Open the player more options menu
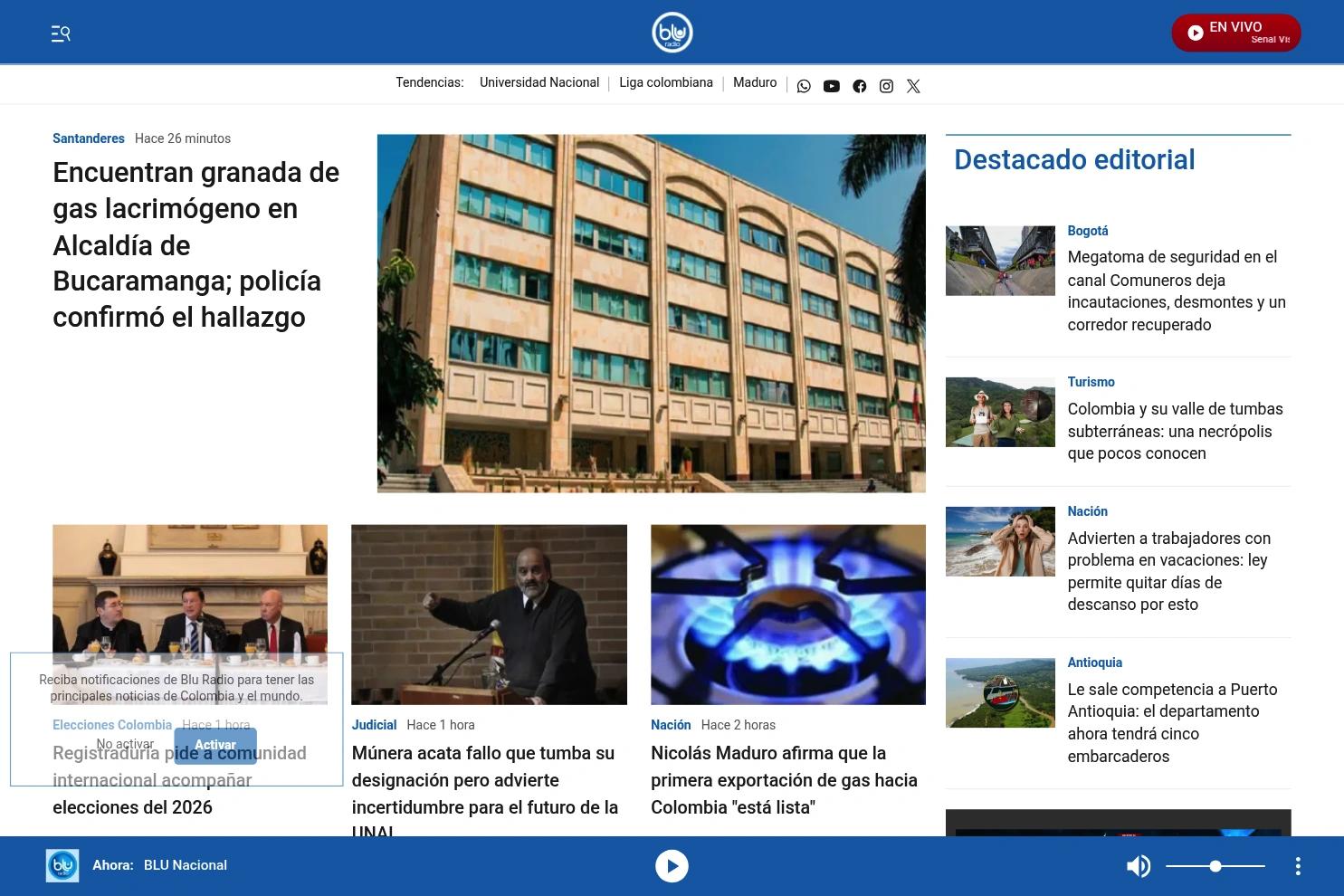The image size is (1344, 896). 1298,866
